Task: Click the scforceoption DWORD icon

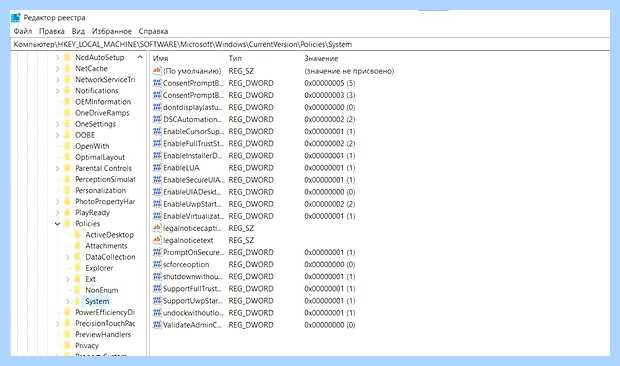Action: pos(157,264)
